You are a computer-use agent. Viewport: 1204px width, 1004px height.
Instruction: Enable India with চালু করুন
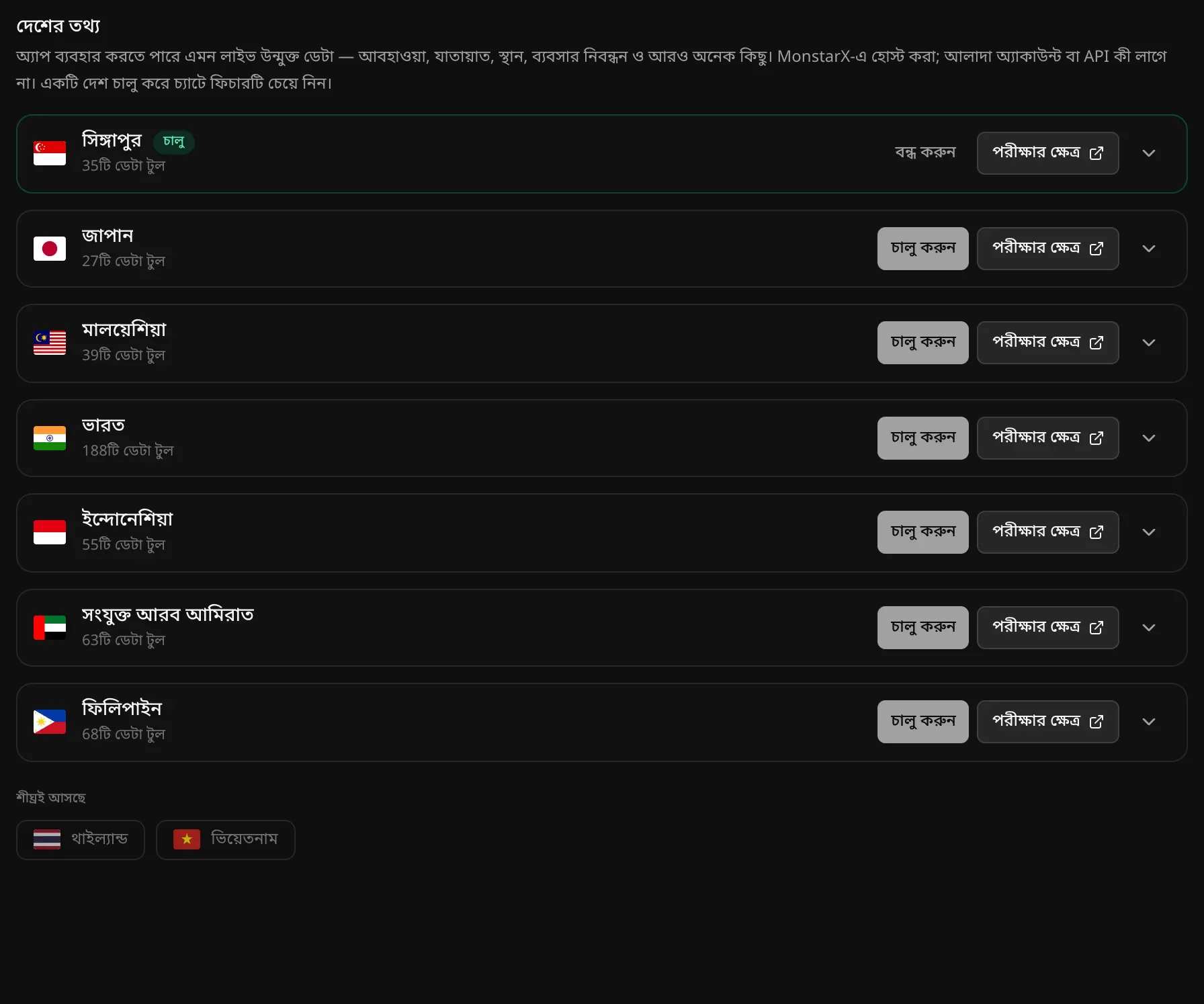point(922,438)
